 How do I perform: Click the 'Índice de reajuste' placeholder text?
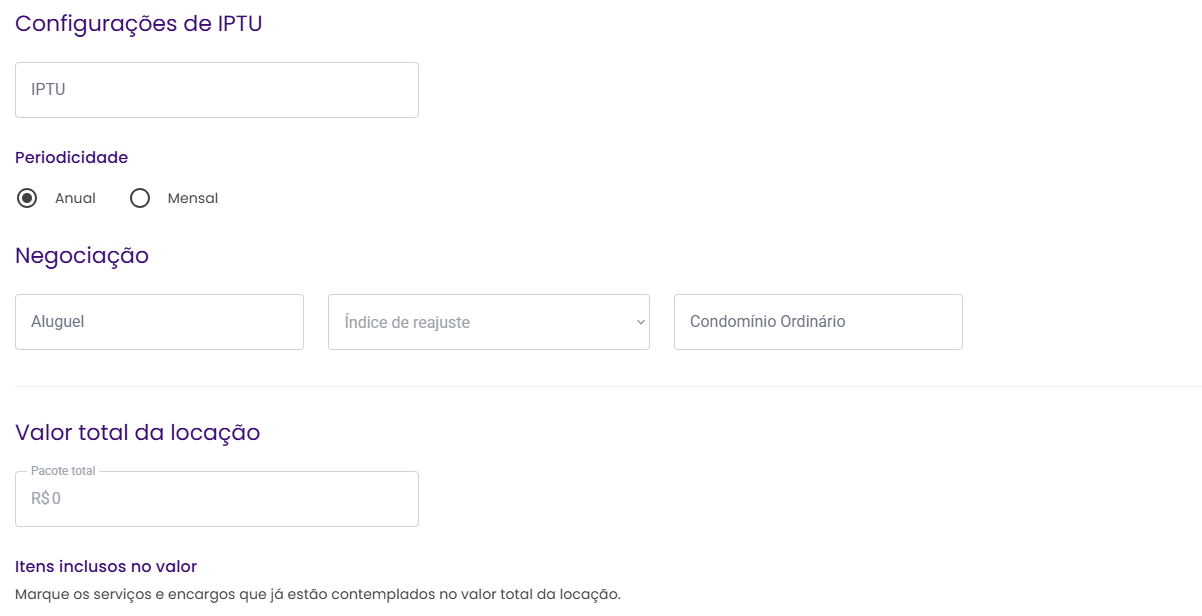coord(407,323)
